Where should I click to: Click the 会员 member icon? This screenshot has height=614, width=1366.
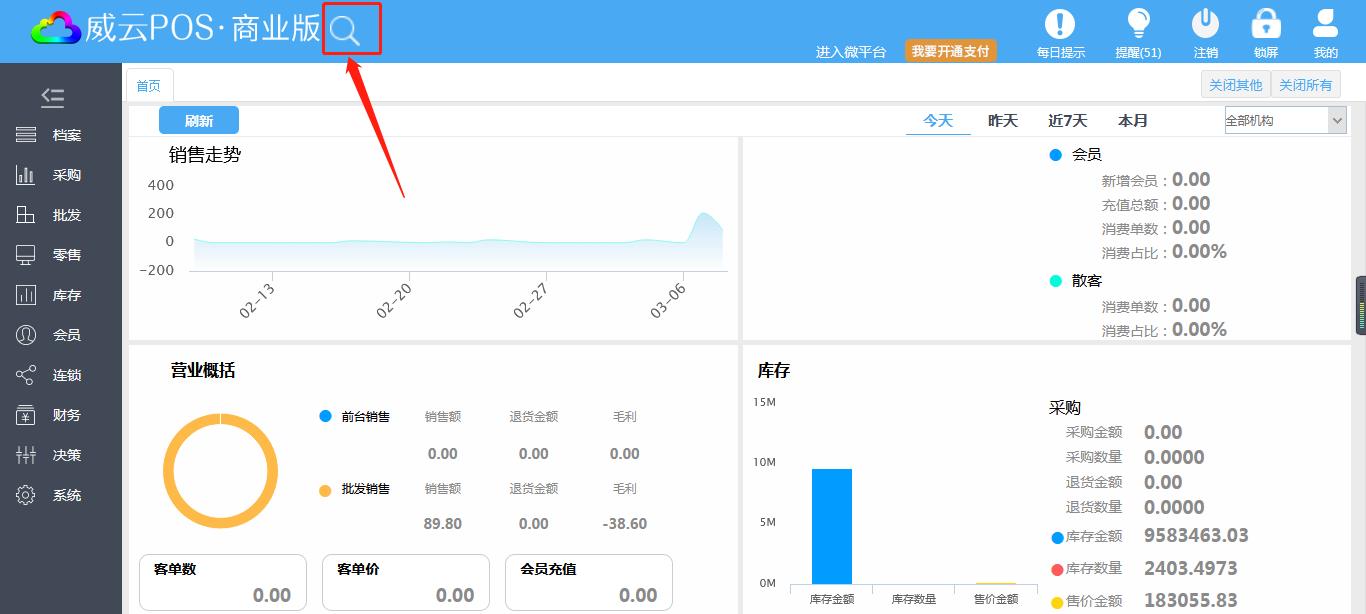(x=26, y=335)
